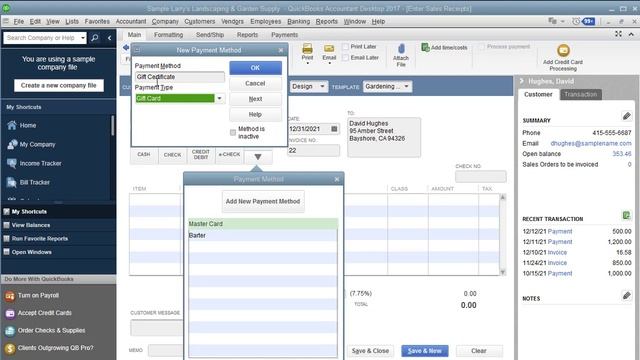Click Next in New Payment Method
Image resolution: width=640 pixels, height=360 pixels.
[255, 99]
